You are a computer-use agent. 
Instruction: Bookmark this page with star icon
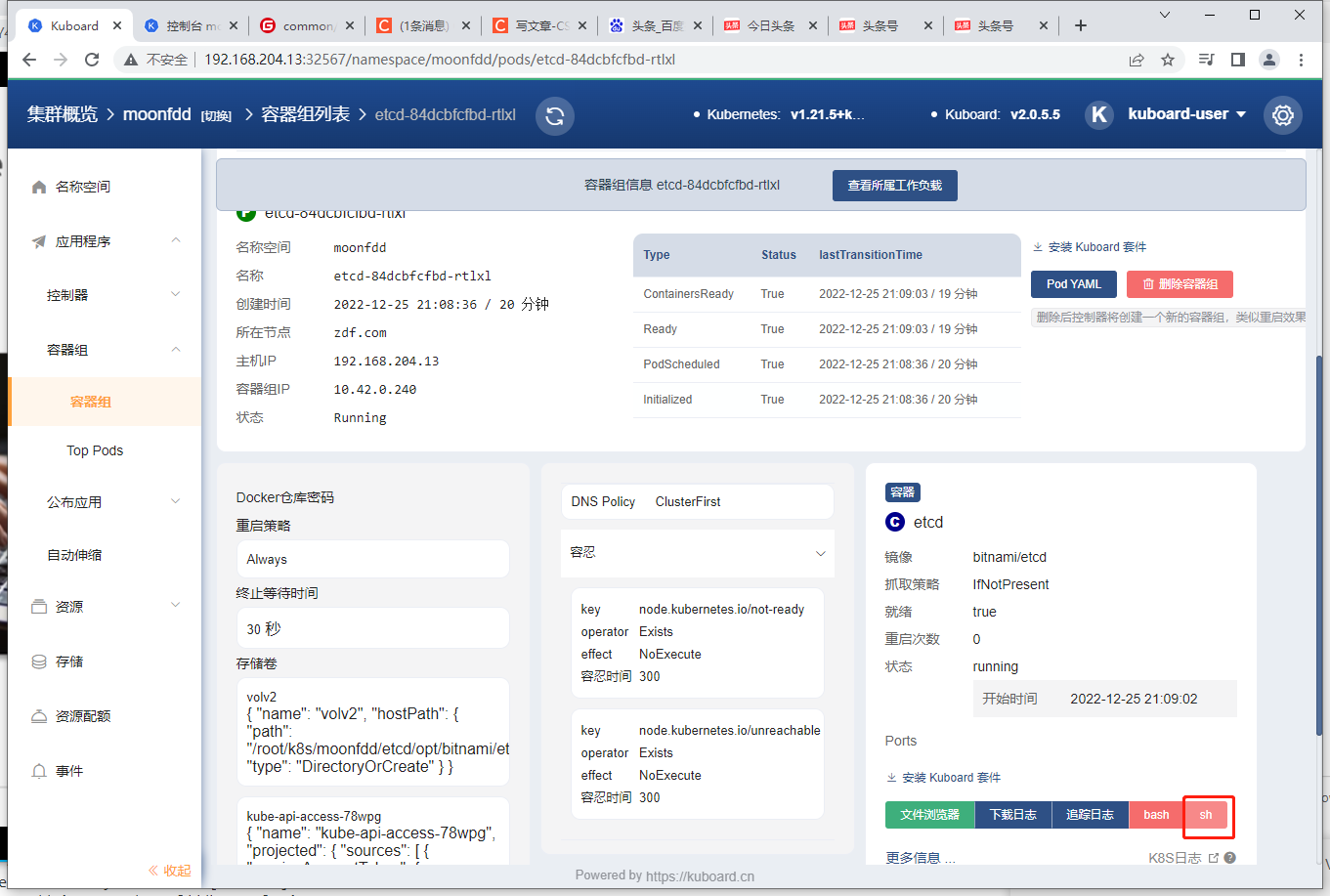(1168, 60)
